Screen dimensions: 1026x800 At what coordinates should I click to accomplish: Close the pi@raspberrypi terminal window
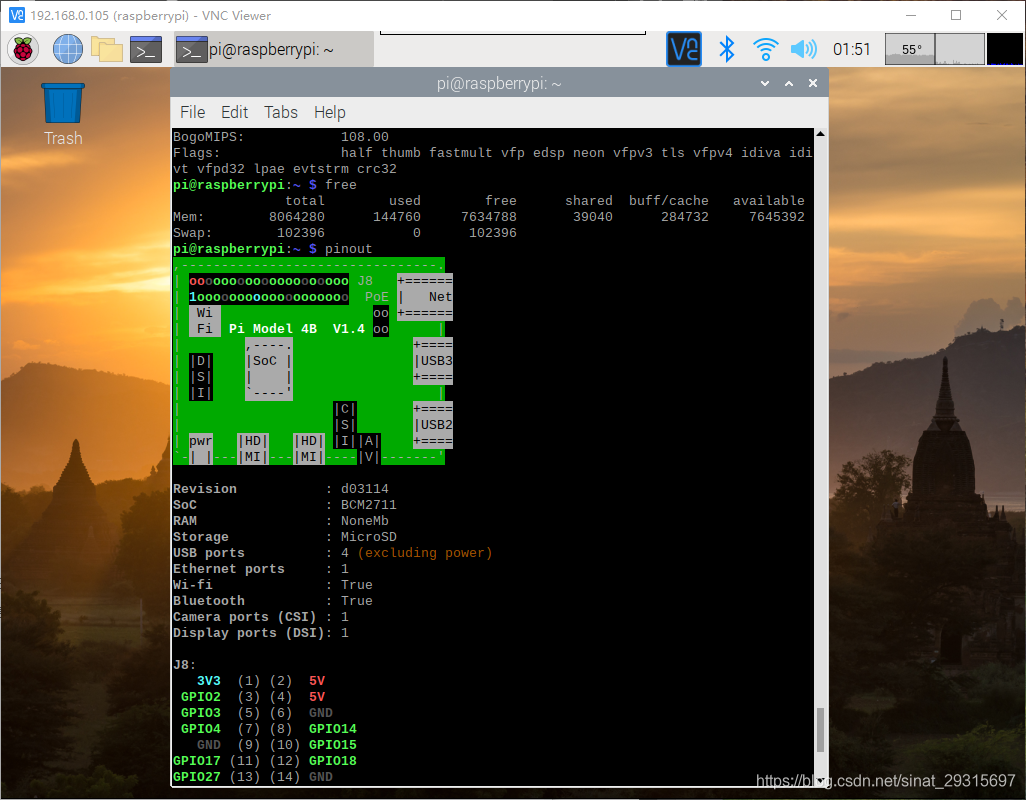[x=813, y=83]
